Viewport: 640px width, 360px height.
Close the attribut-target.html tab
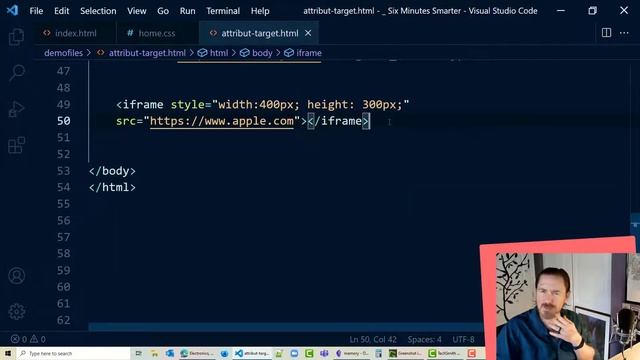pyautogui.click(x=308, y=33)
